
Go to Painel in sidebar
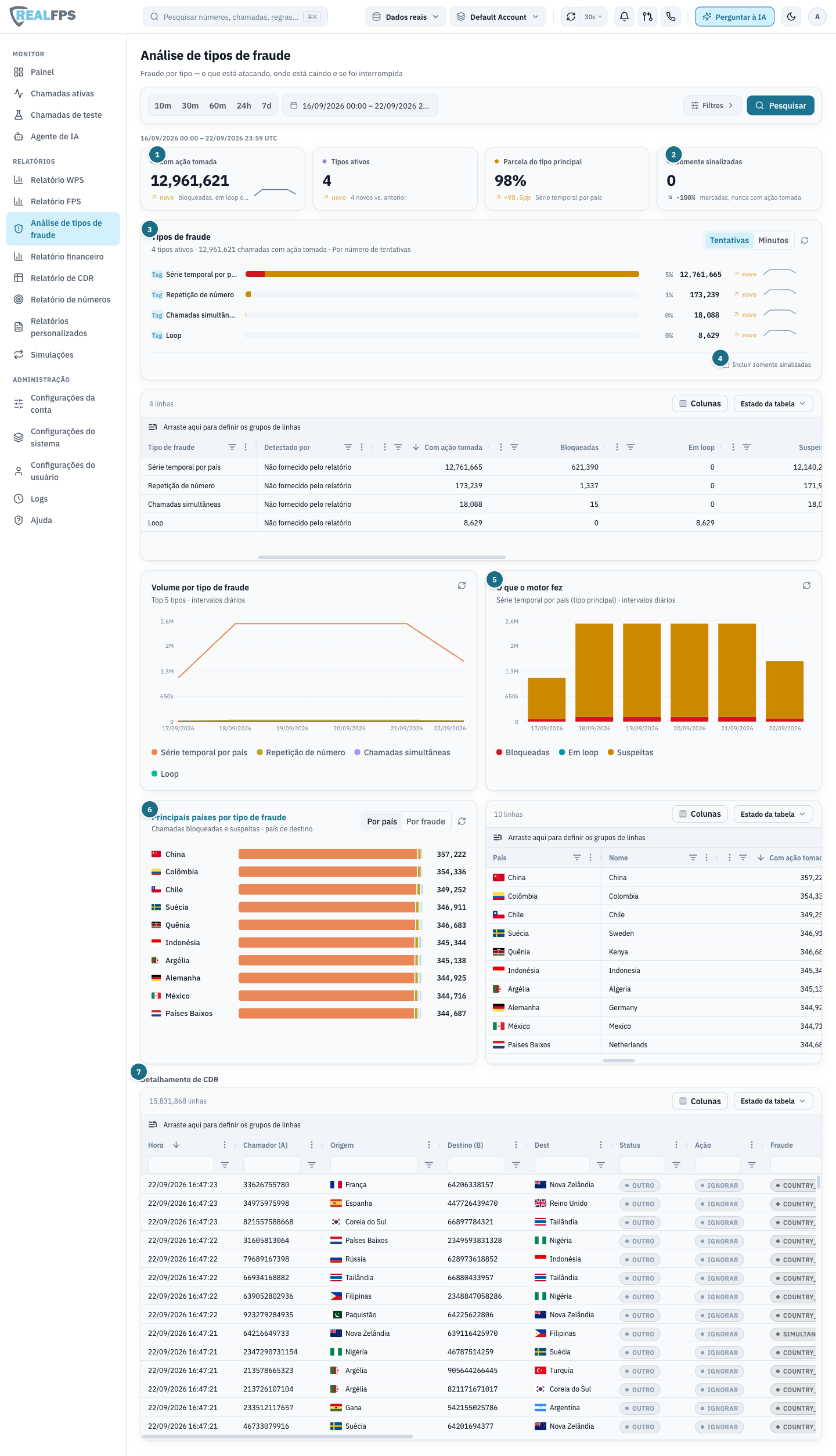63,72
